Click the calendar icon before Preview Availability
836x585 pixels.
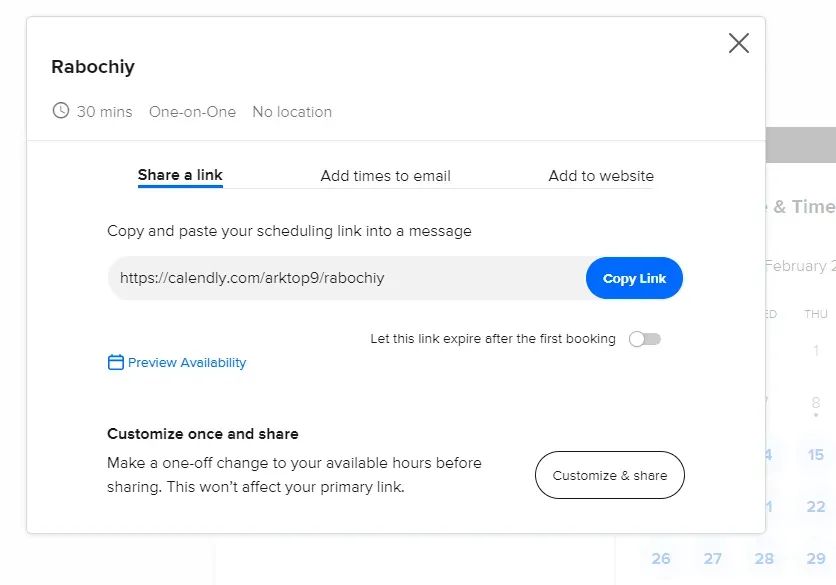[116, 363]
